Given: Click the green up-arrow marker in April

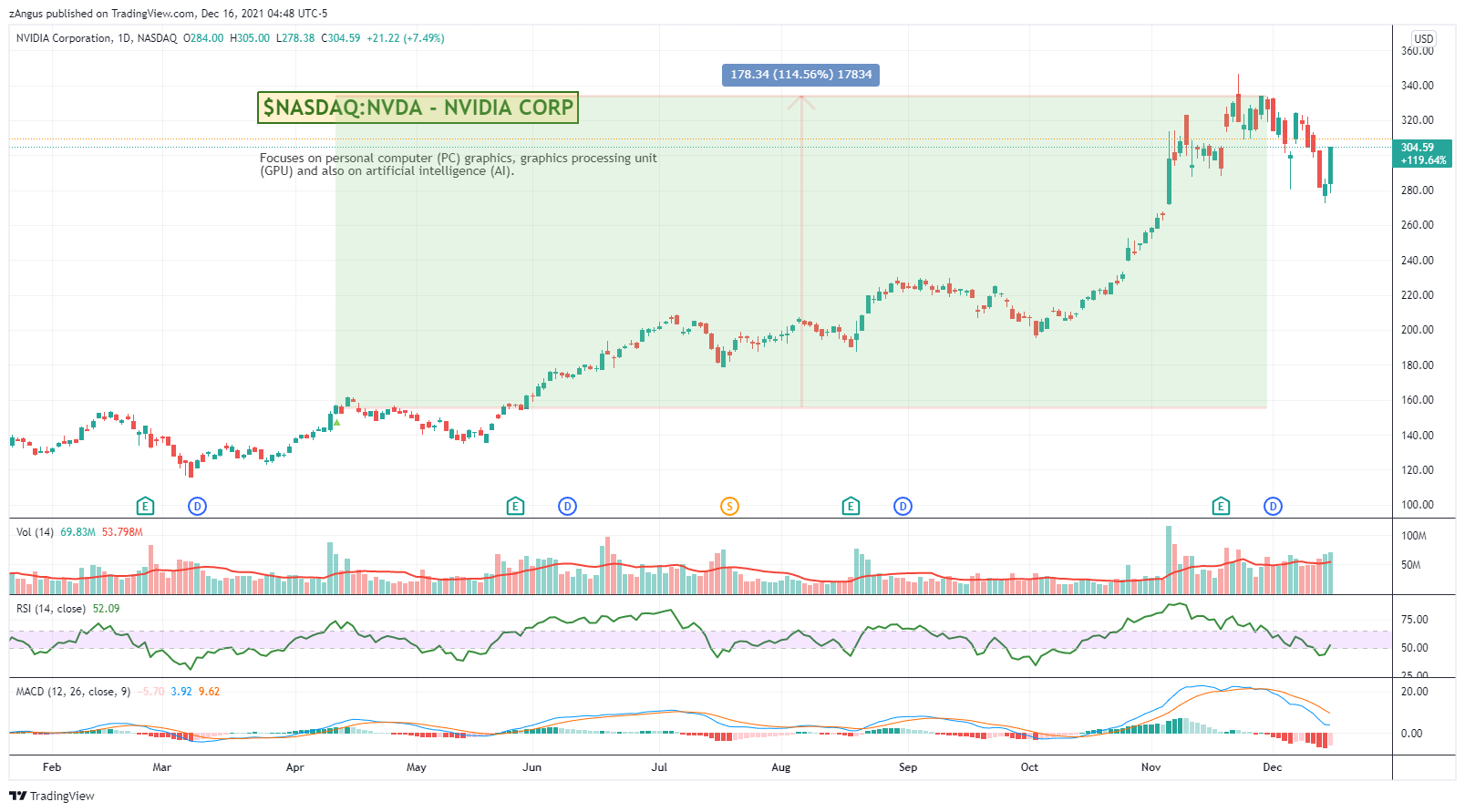Looking at the screenshot, I should pyautogui.click(x=336, y=422).
